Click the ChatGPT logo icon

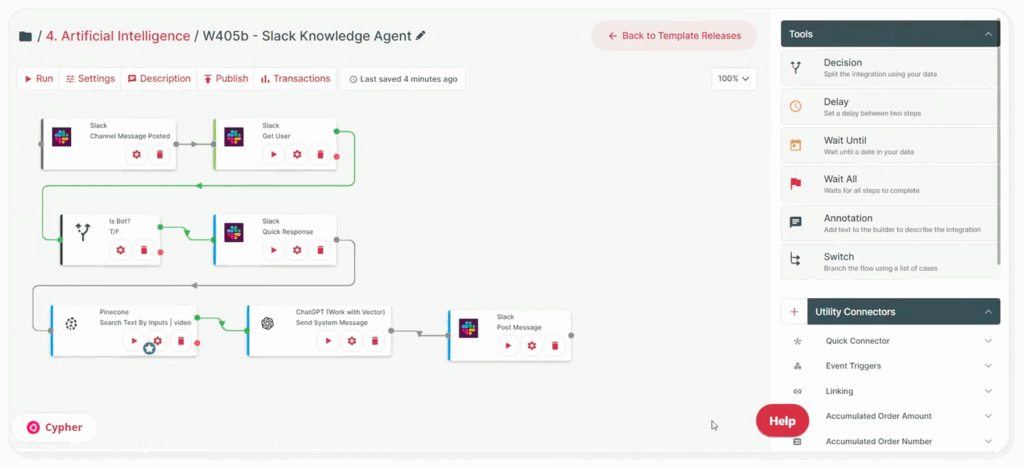coord(267,324)
